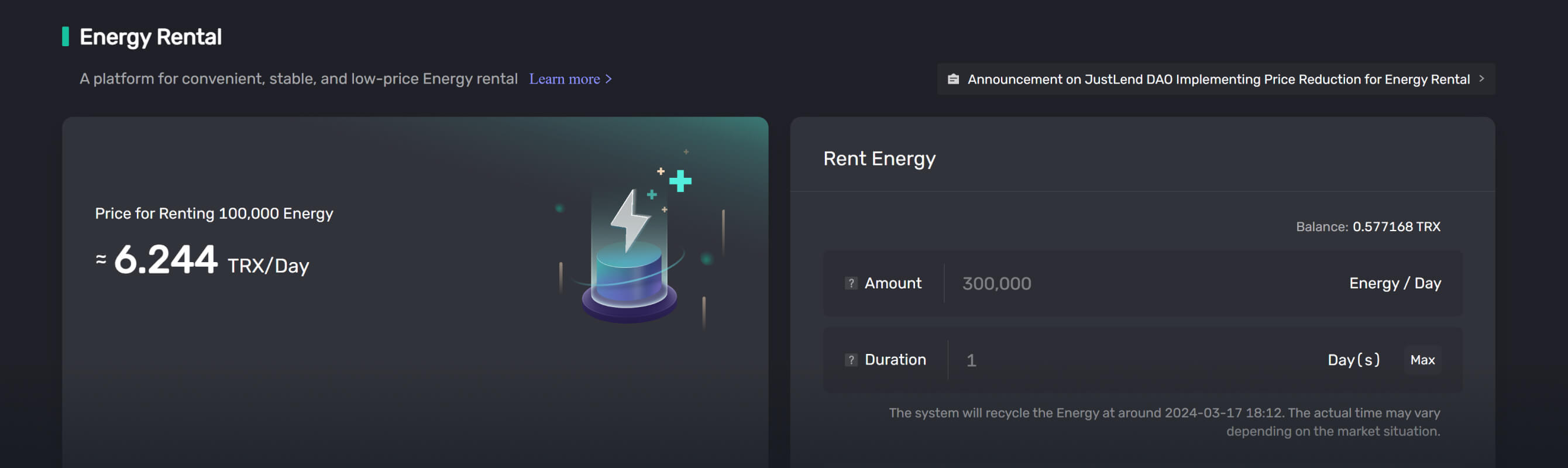Click the Balance 0.577168 TRX display
This screenshot has width=1568, height=468.
1370,226
